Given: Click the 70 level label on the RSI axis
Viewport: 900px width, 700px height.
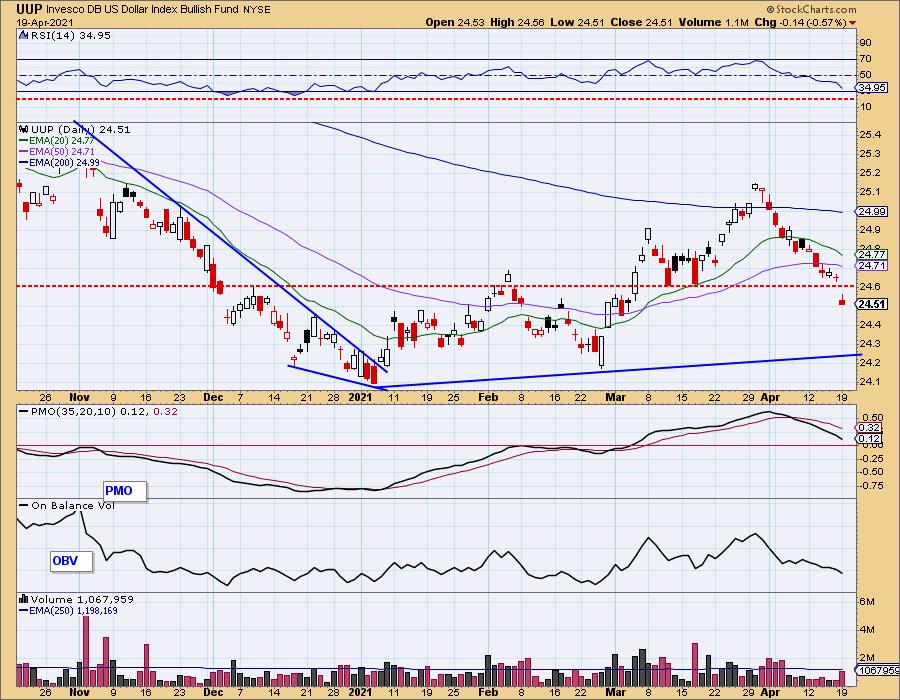Looking at the screenshot, I should [866, 59].
